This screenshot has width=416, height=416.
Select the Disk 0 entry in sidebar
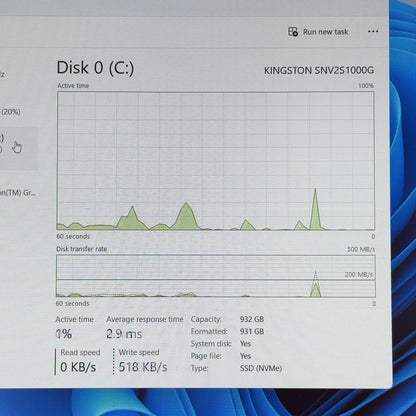(x=18, y=148)
